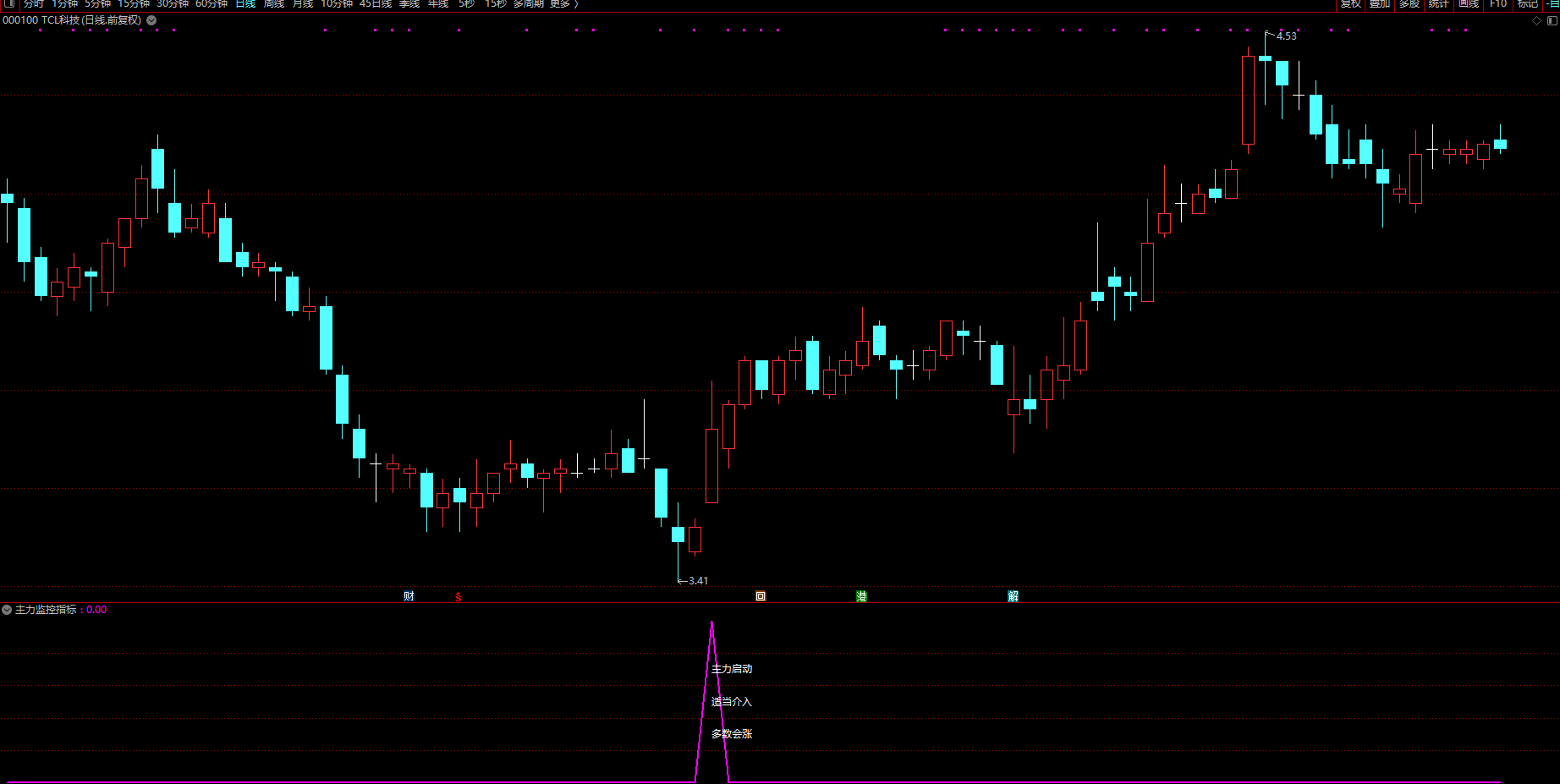The image size is (1560, 784).
Task: Select the 5分钟 period tab
Action: pos(97,3)
